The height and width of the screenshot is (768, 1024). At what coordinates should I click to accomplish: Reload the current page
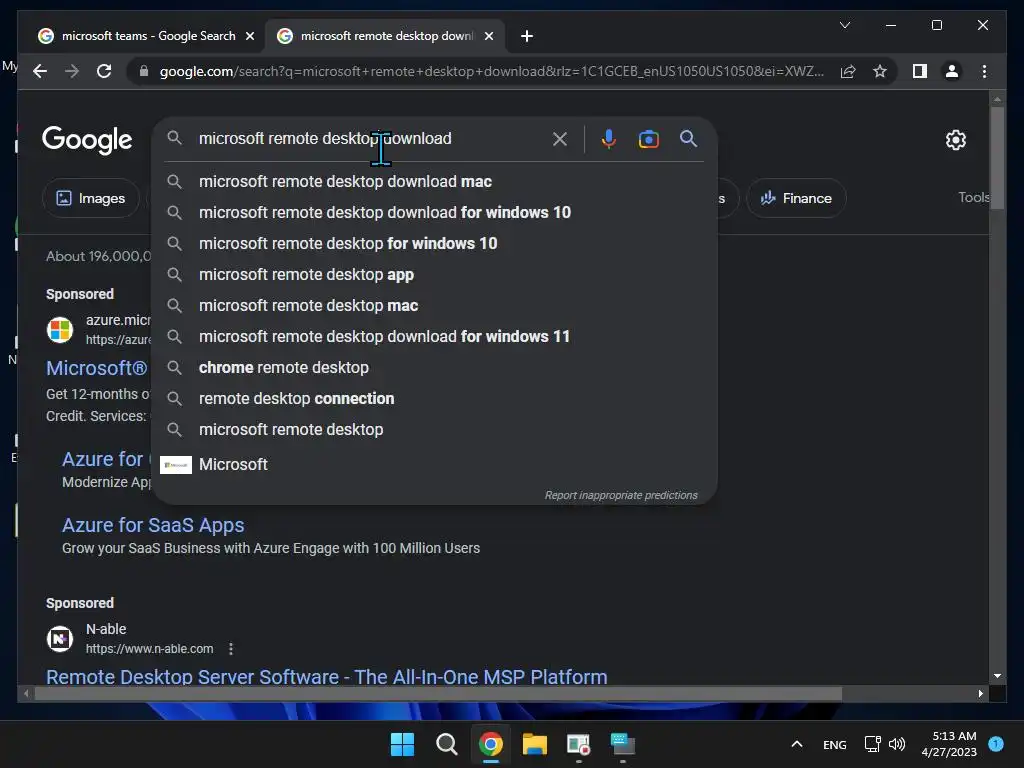pyautogui.click(x=104, y=71)
